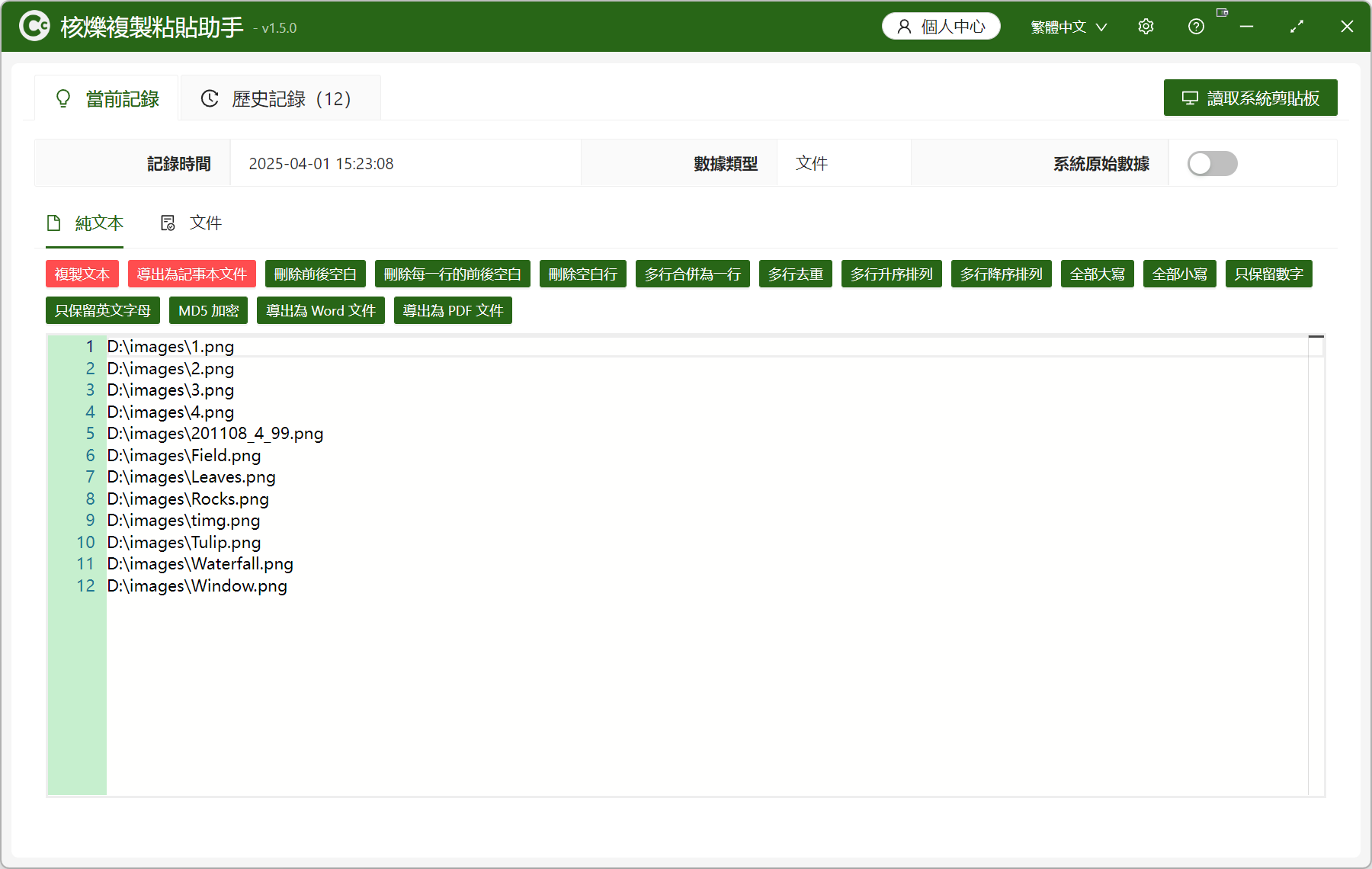Click line D:\images\4.png in editor
Screen dimensions: 1372x869
point(171,412)
